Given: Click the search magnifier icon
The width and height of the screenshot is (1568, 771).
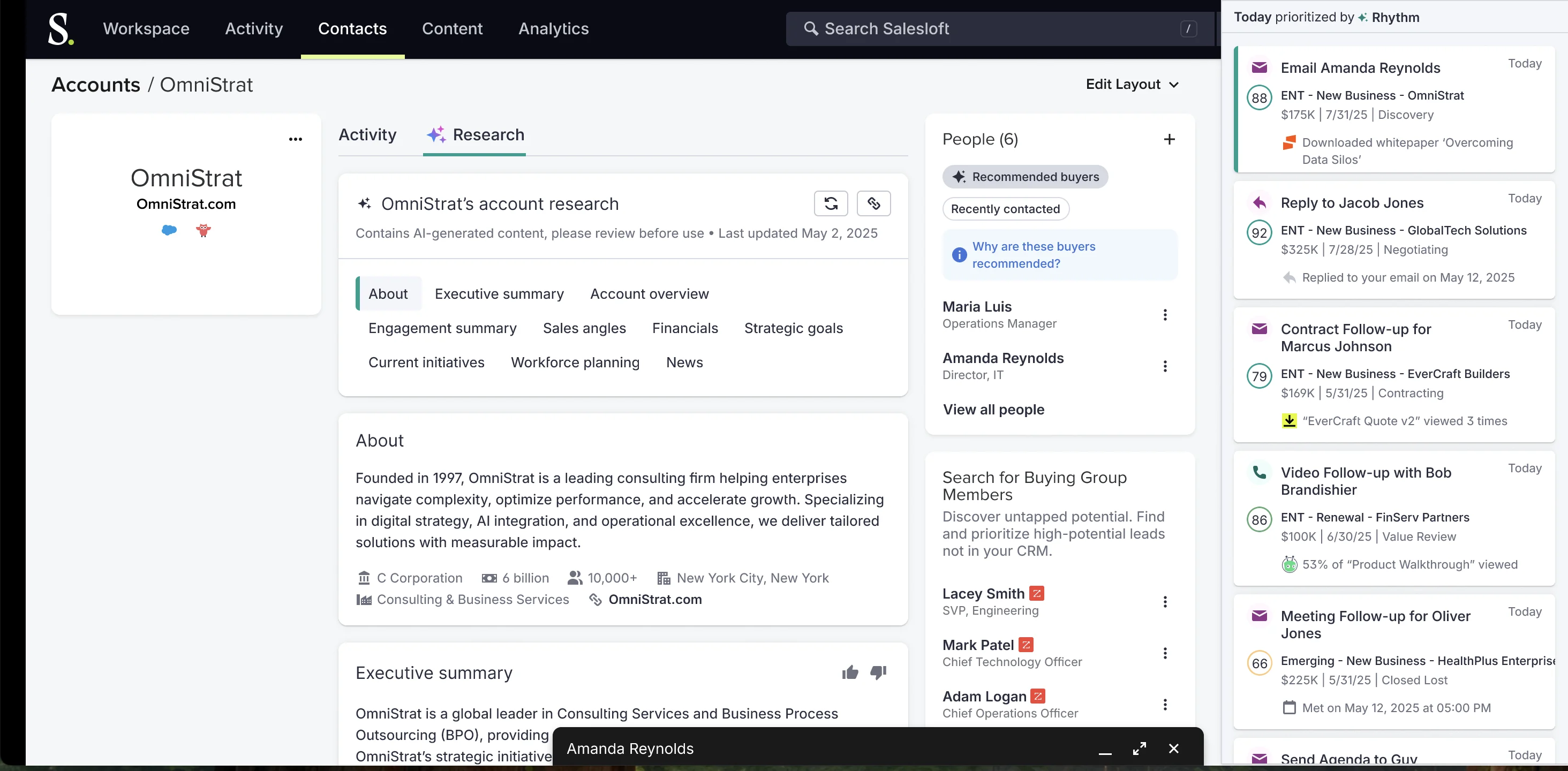Looking at the screenshot, I should [811, 28].
